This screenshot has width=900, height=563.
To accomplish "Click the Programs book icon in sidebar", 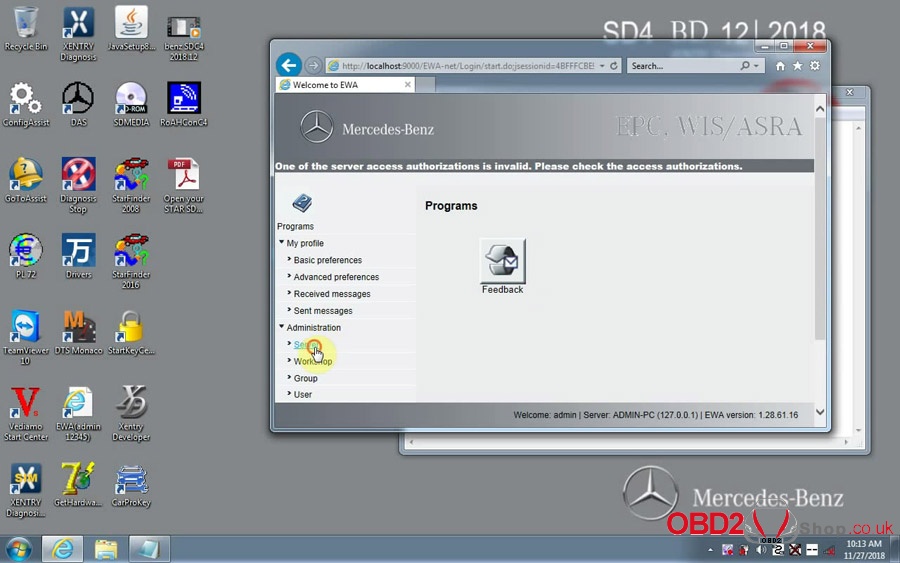I will [x=302, y=203].
